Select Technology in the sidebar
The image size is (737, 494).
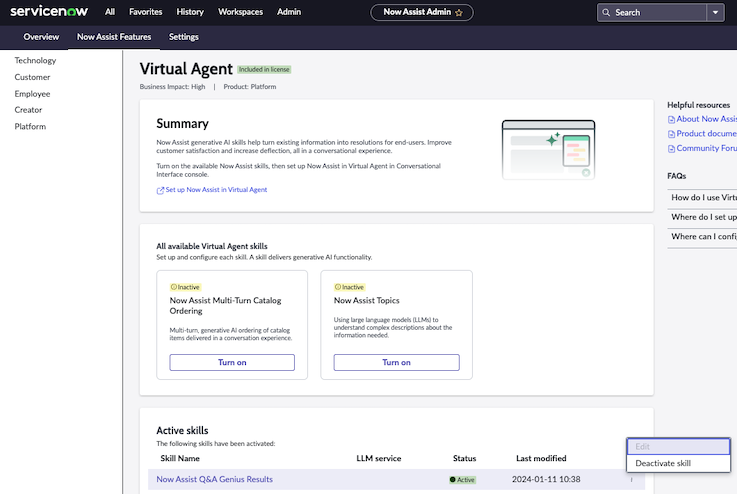35,60
